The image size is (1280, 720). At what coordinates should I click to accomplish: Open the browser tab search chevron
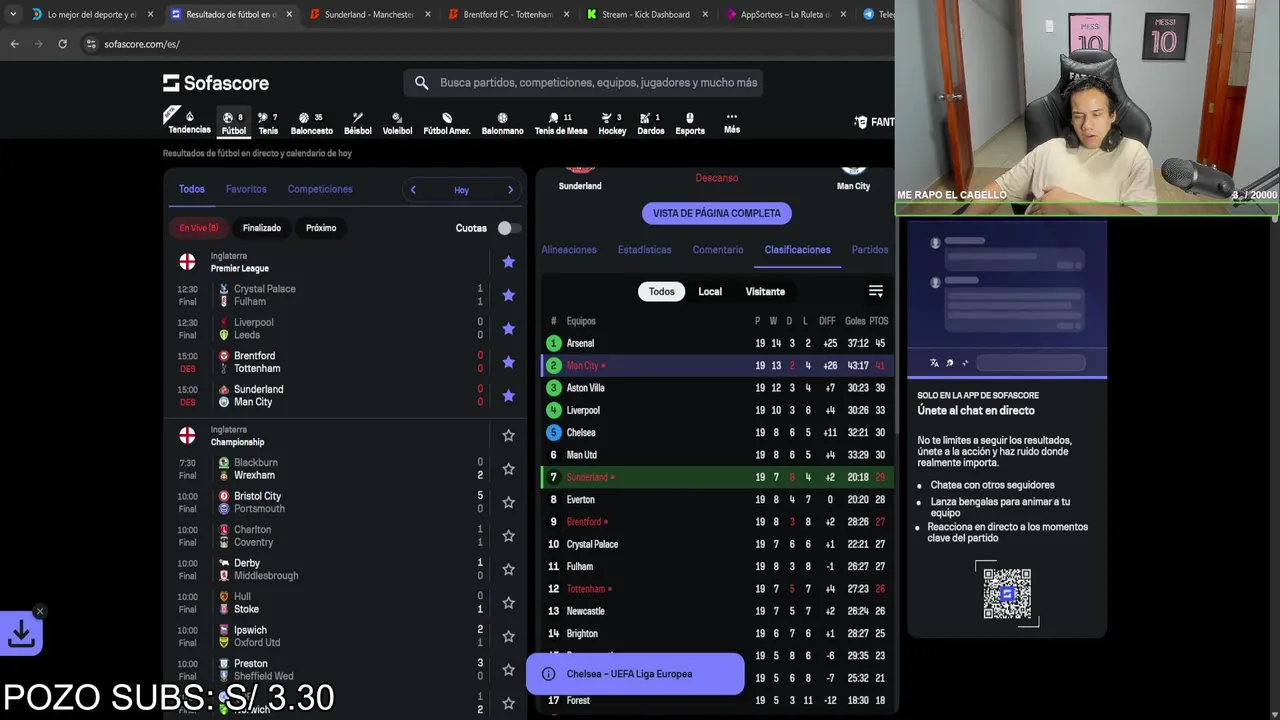[x=12, y=14]
